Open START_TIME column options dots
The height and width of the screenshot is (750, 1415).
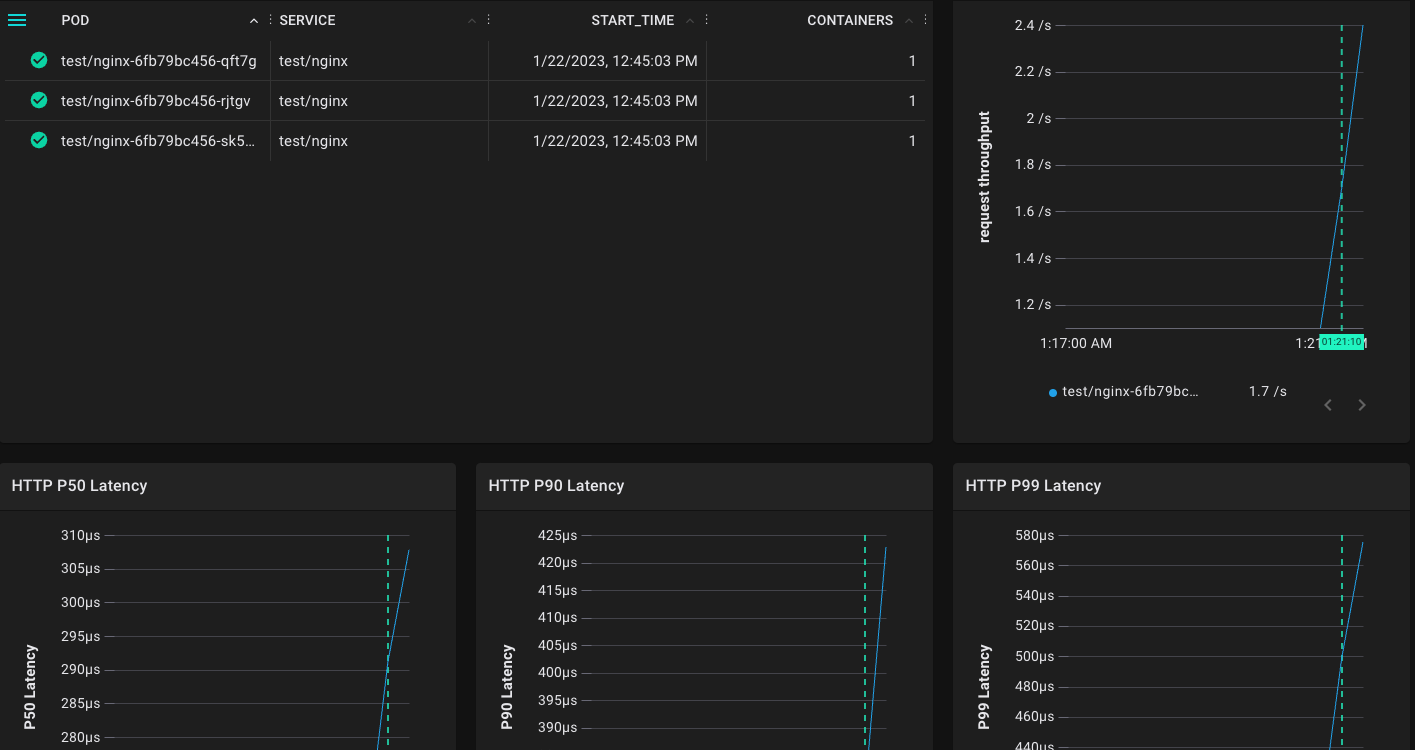[x=707, y=20]
